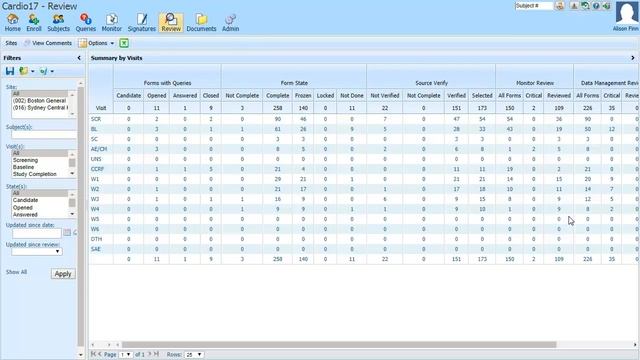The image size is (640, 360).
Task: Open the CCRF visit row link
Action: point(97,169)
